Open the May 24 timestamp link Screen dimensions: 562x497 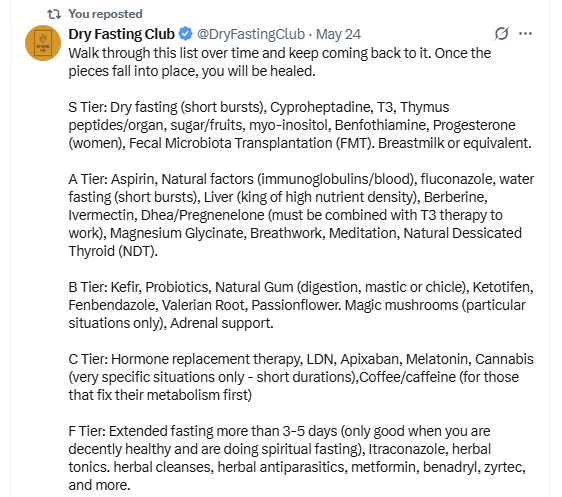coord(338,34)
